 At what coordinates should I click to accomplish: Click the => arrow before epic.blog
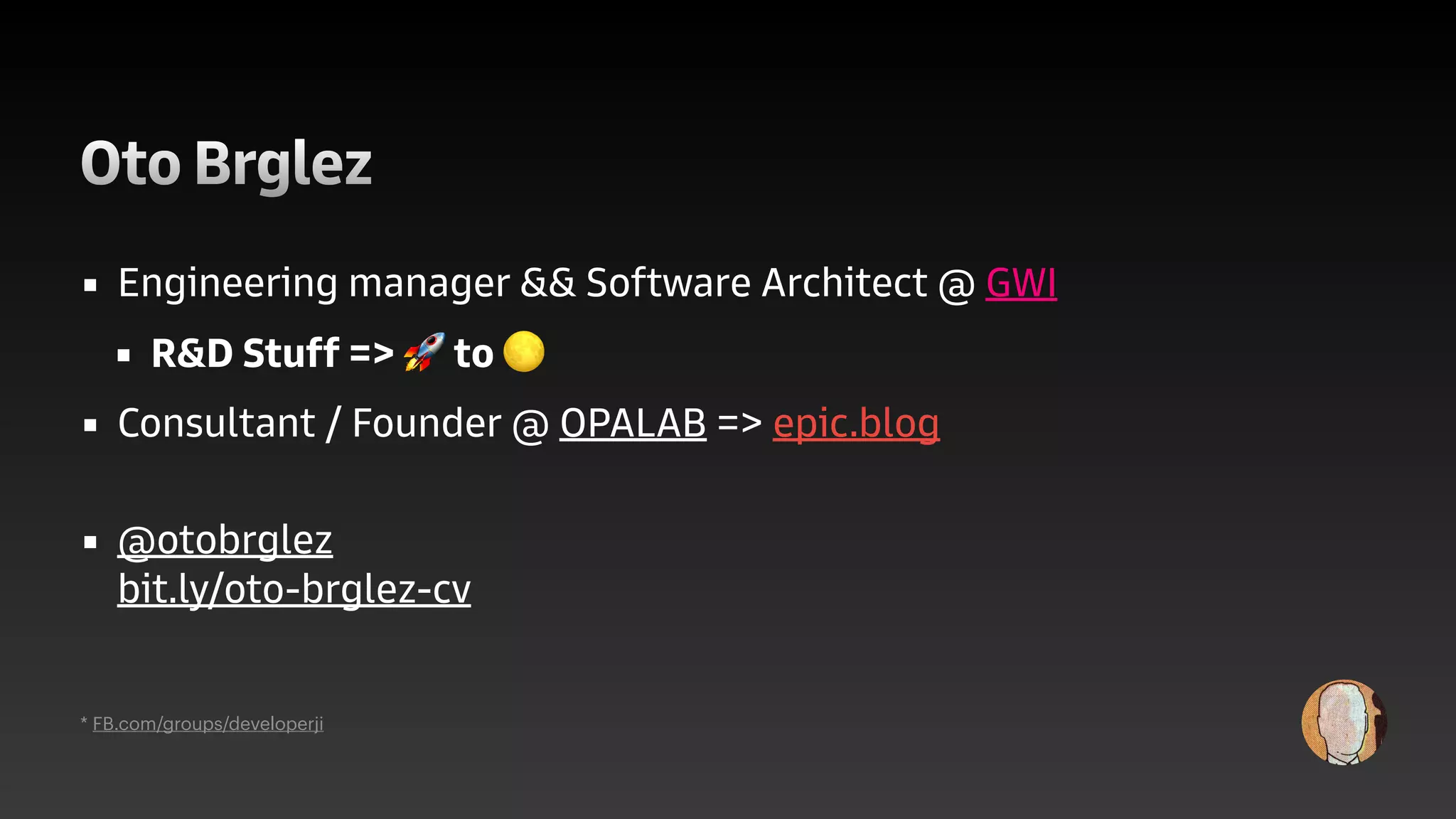click(739, 424)
